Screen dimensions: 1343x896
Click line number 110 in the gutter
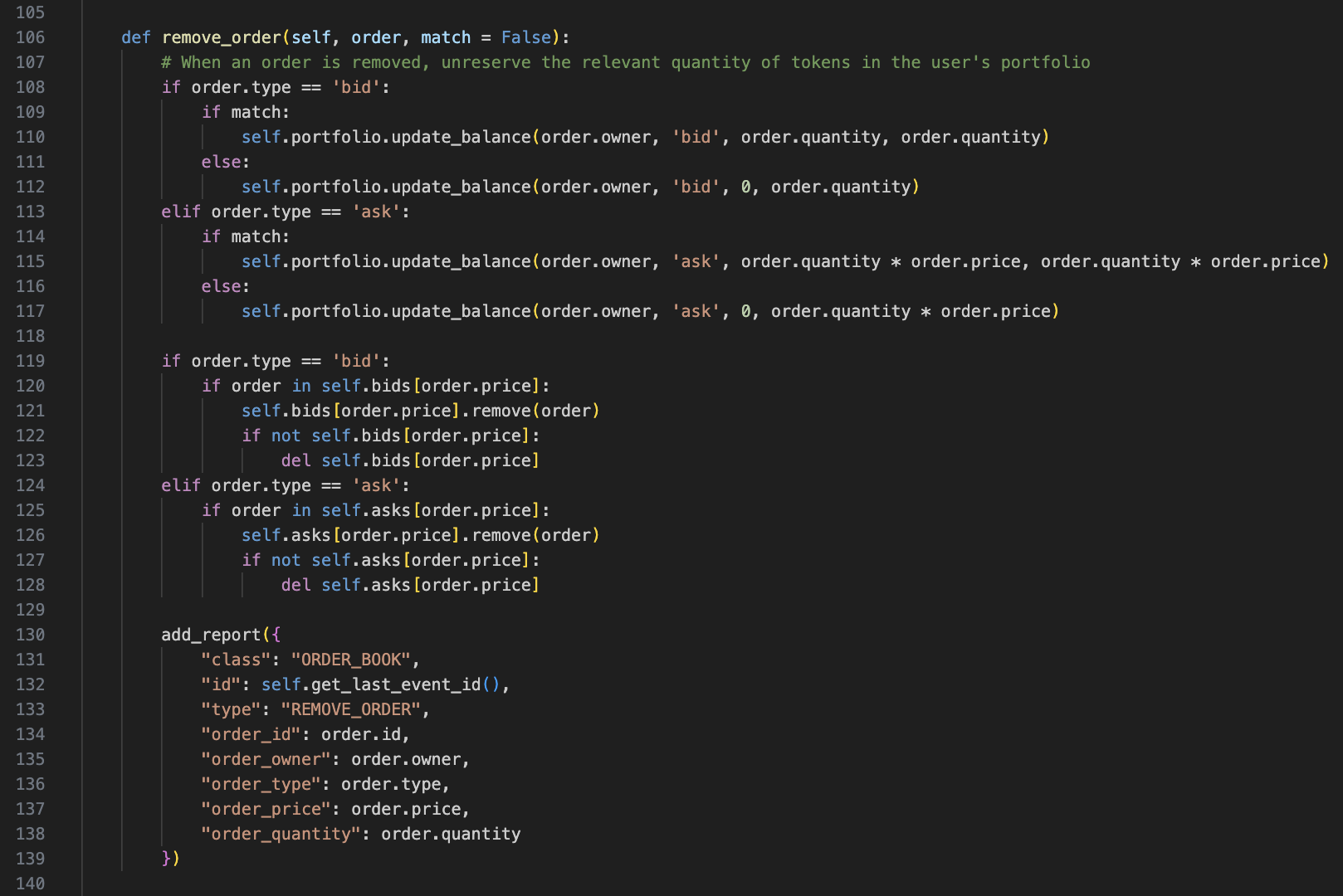pyautogui.click(x=30, y=137)
